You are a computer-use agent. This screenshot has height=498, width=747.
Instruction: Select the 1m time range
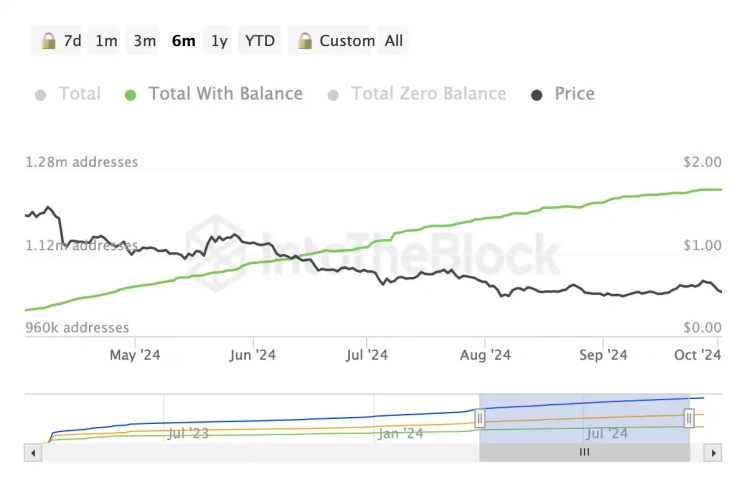click(106, 41)
